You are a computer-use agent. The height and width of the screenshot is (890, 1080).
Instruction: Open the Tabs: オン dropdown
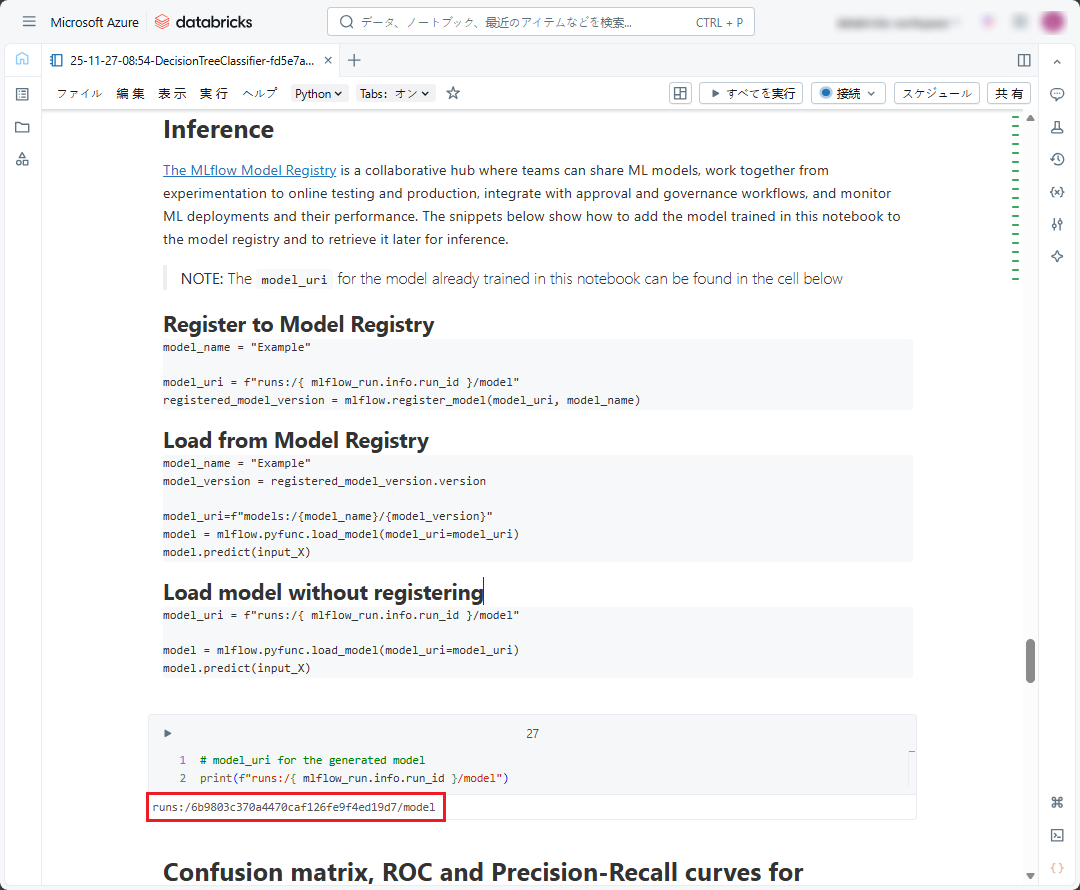(395, 93)
